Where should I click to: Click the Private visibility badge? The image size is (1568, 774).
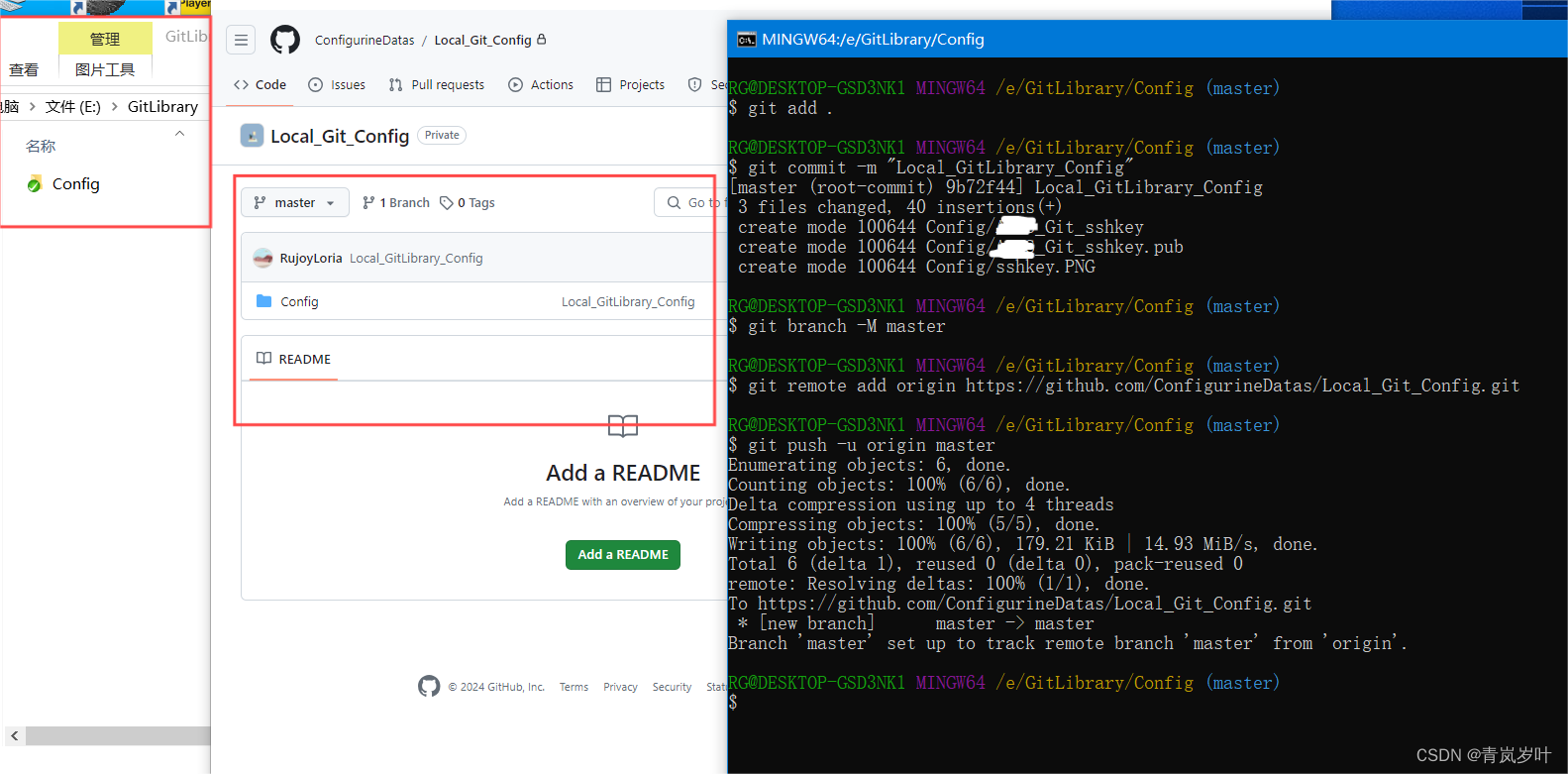pos(442,135)
